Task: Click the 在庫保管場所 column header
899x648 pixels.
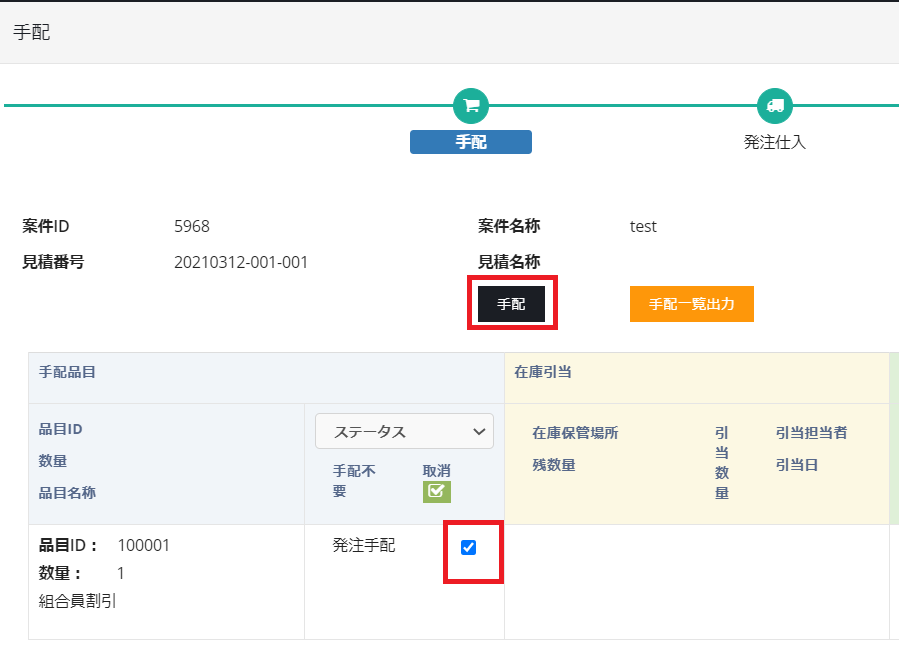Action: [575, 433]
